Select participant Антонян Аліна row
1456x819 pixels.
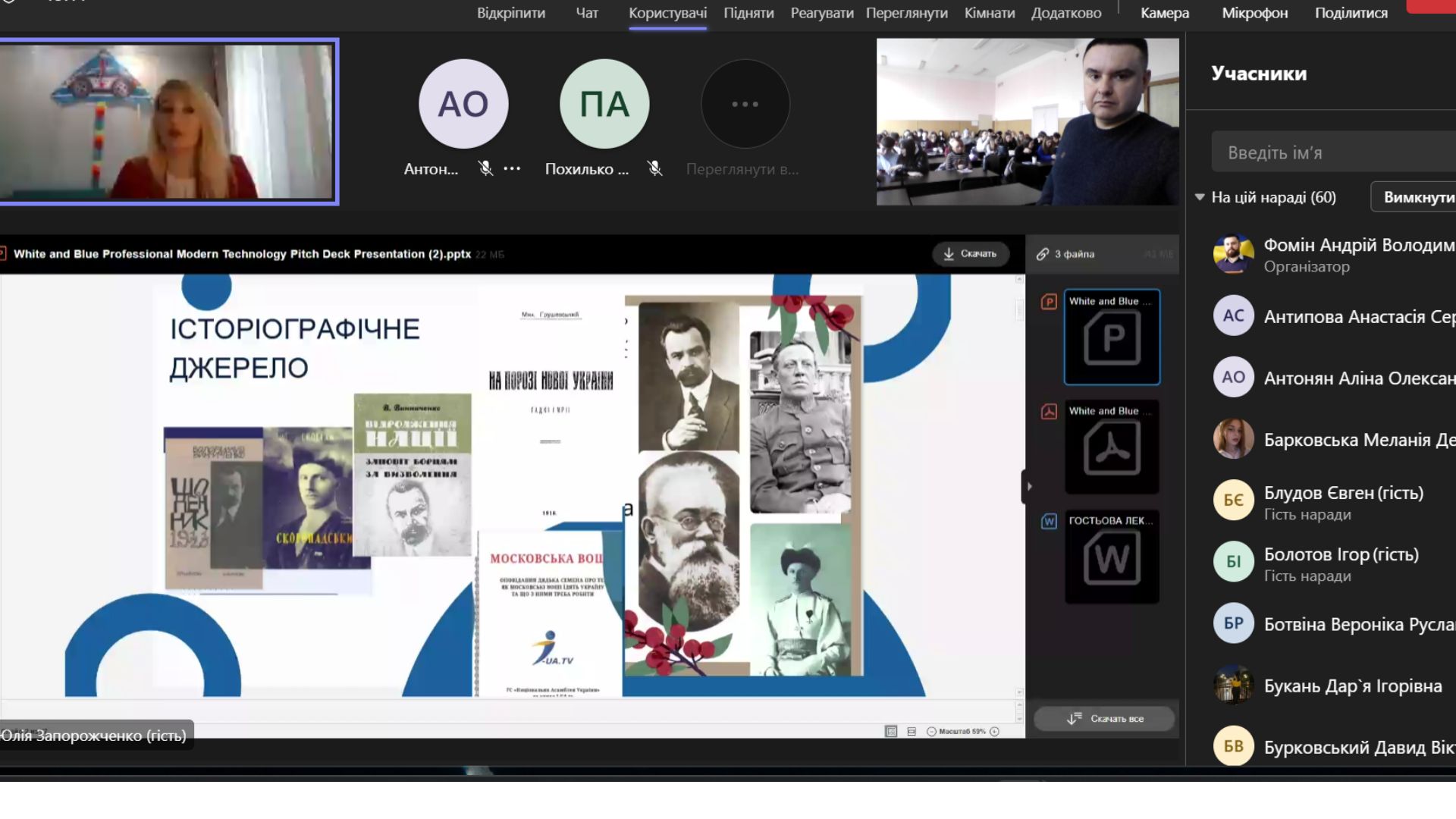point(1323,378)
